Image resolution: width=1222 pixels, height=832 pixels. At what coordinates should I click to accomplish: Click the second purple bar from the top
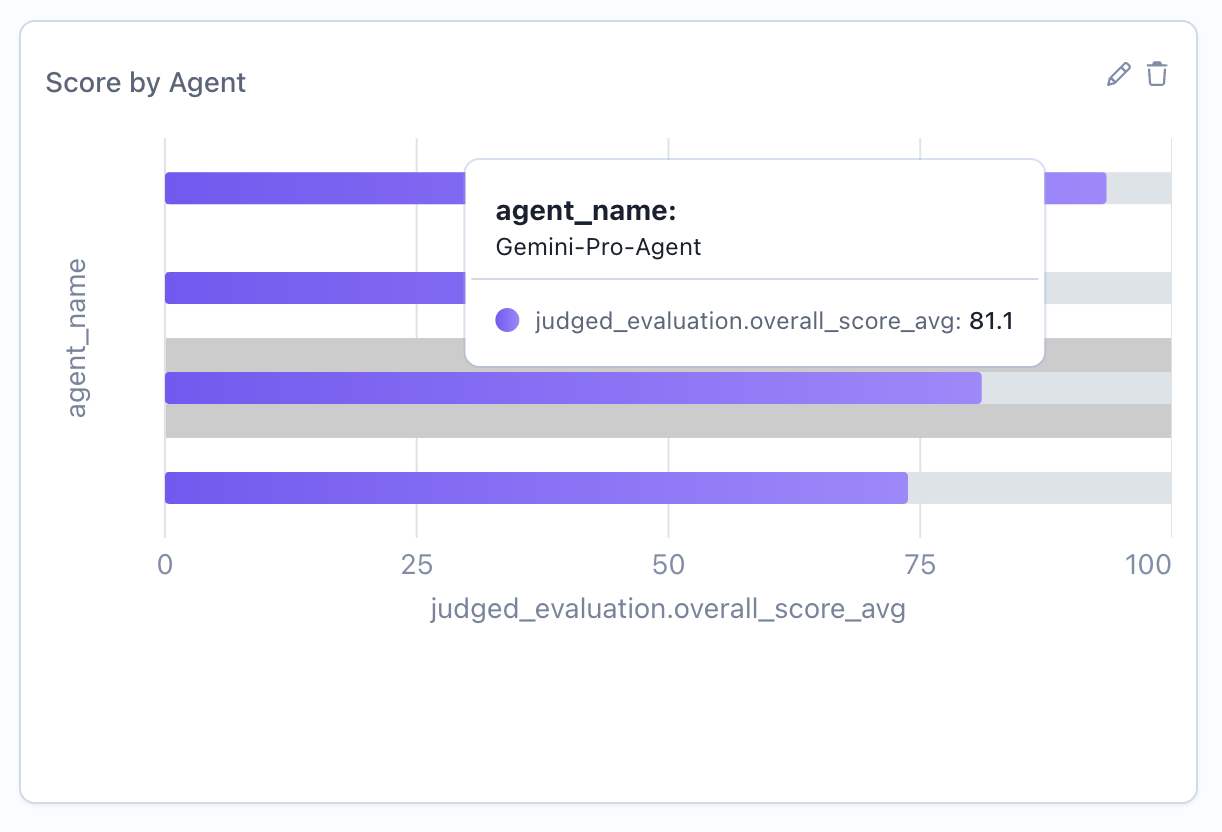[300, 288]
